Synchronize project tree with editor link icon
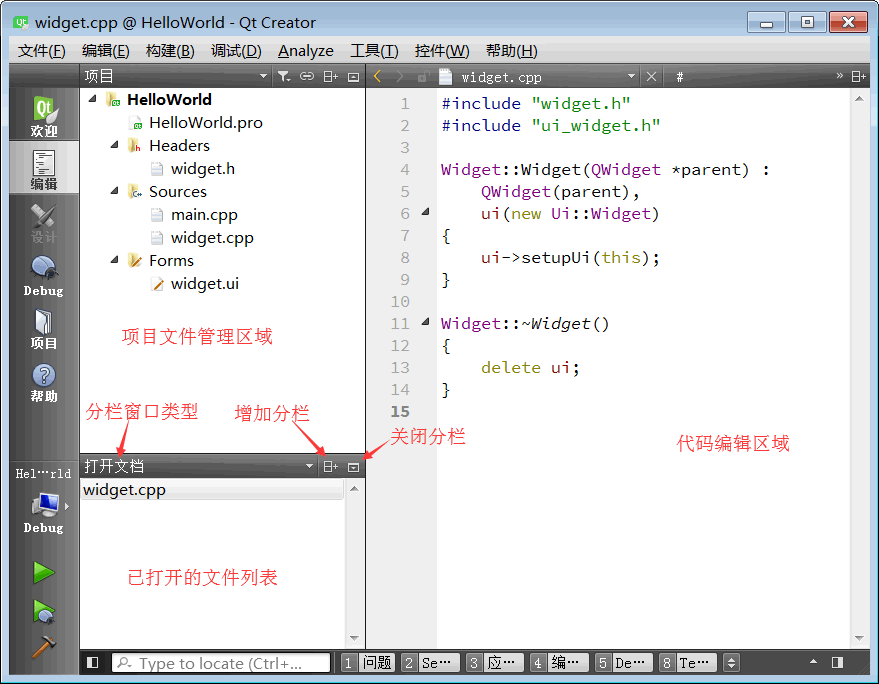 [307, 76]
